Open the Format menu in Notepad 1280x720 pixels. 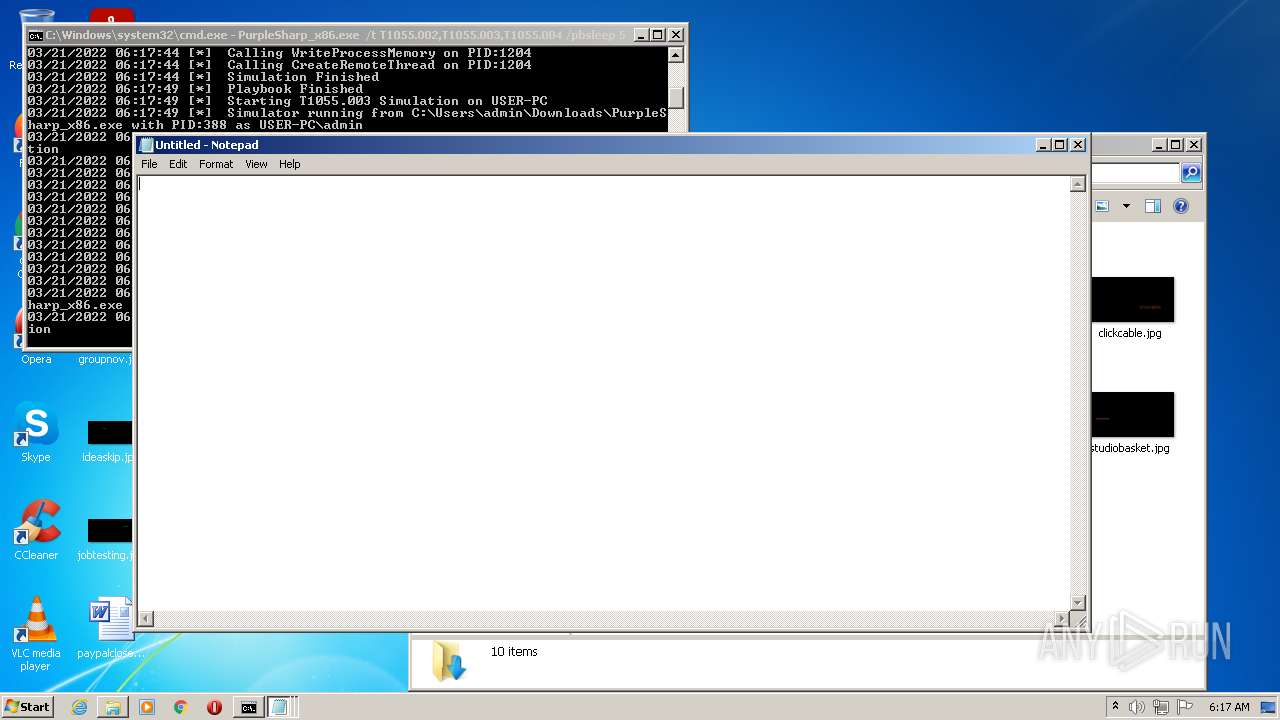[x=216, y=164]
